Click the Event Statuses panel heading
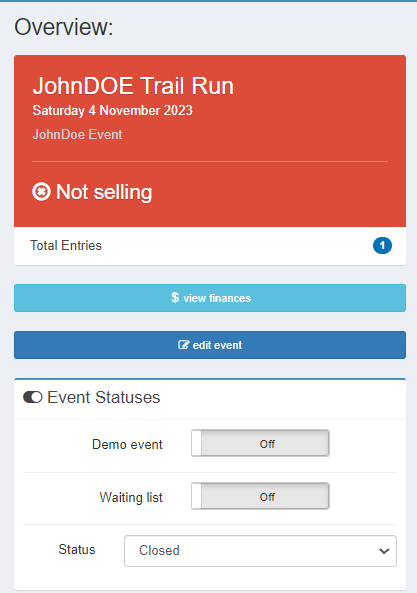 (104, 397)
